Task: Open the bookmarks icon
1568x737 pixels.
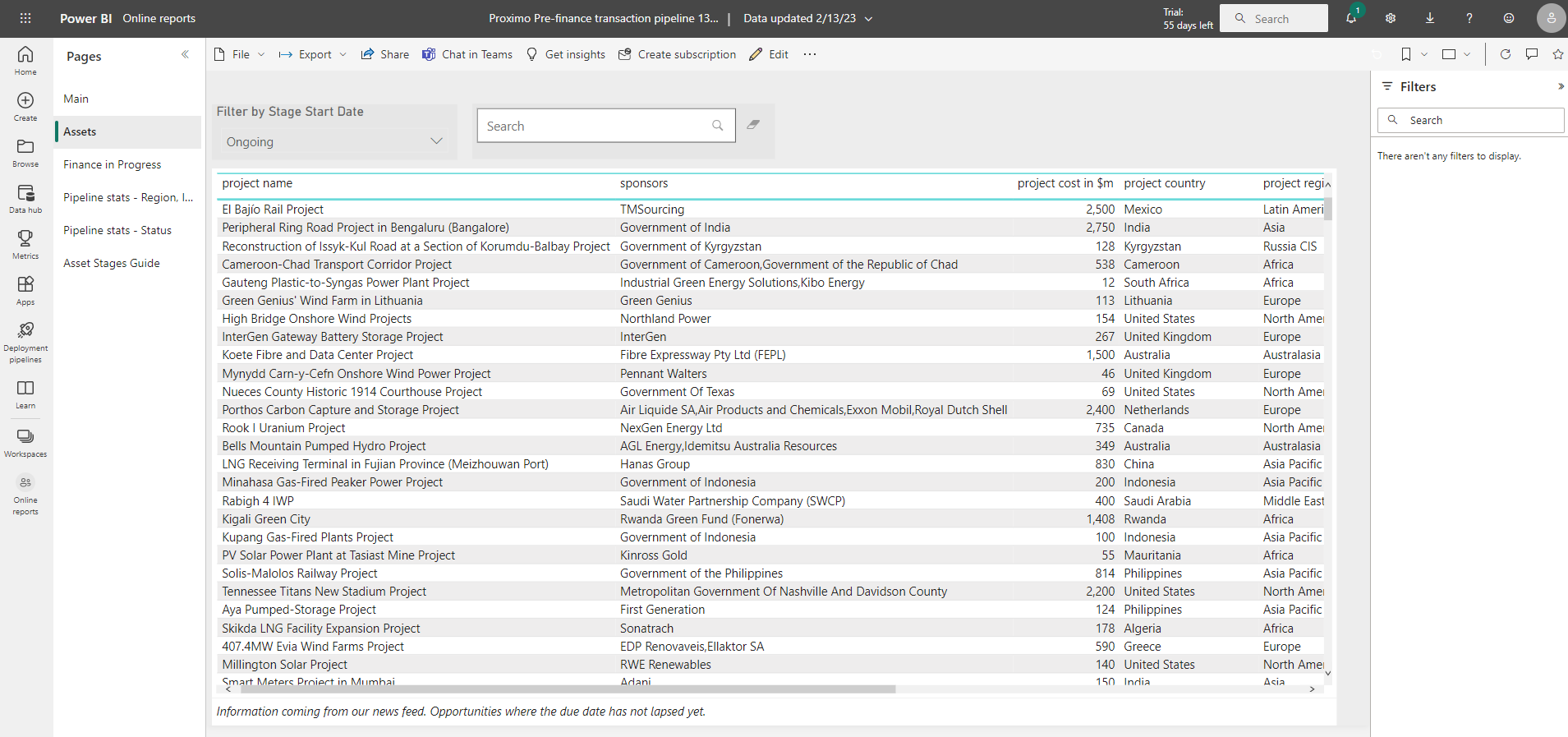Action: (x=1406, y=54)
